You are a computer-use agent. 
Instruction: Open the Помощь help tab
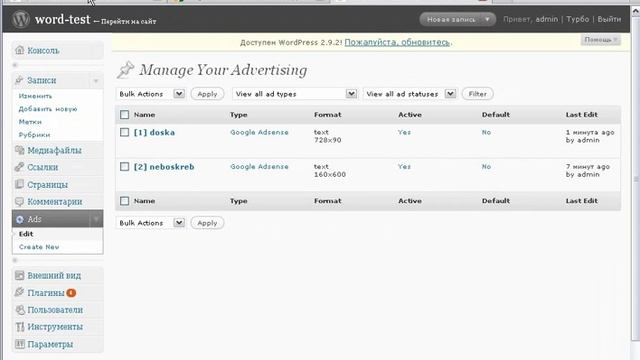(600, 40)
